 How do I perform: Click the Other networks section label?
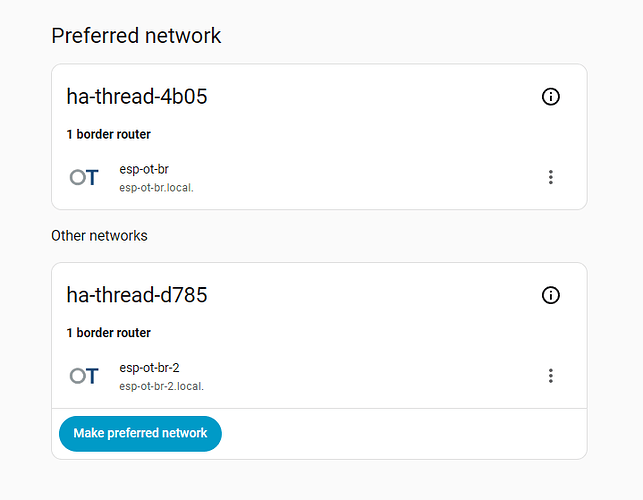(99, 236)
